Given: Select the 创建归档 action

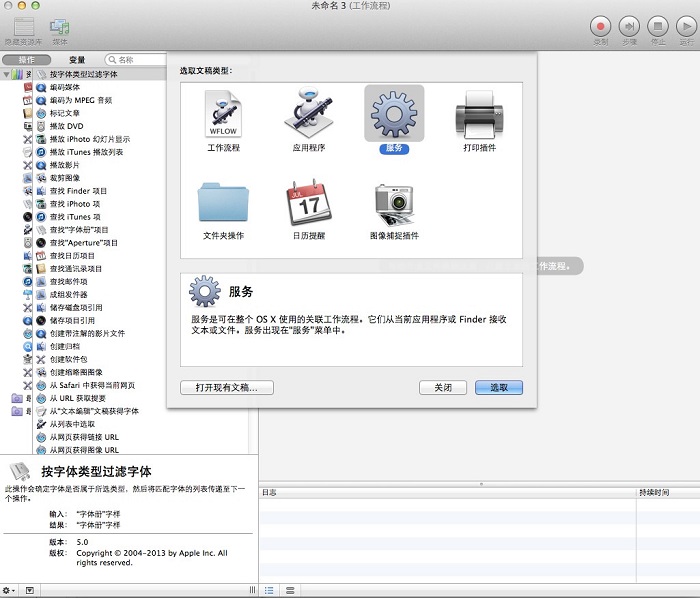Looking at the screenshot, I should tap(100, 346).
